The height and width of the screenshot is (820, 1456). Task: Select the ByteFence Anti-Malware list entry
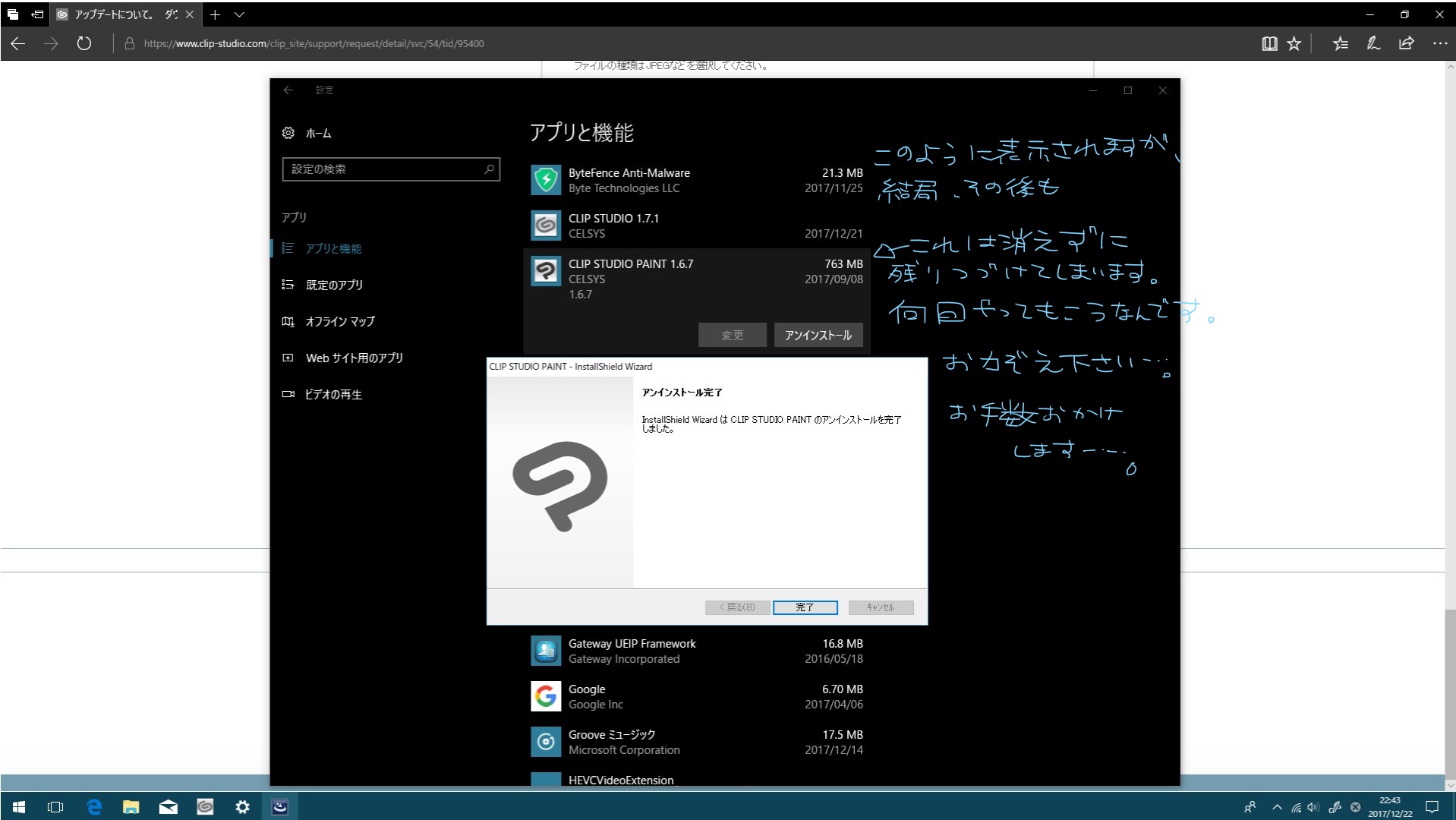coord(697,180)
